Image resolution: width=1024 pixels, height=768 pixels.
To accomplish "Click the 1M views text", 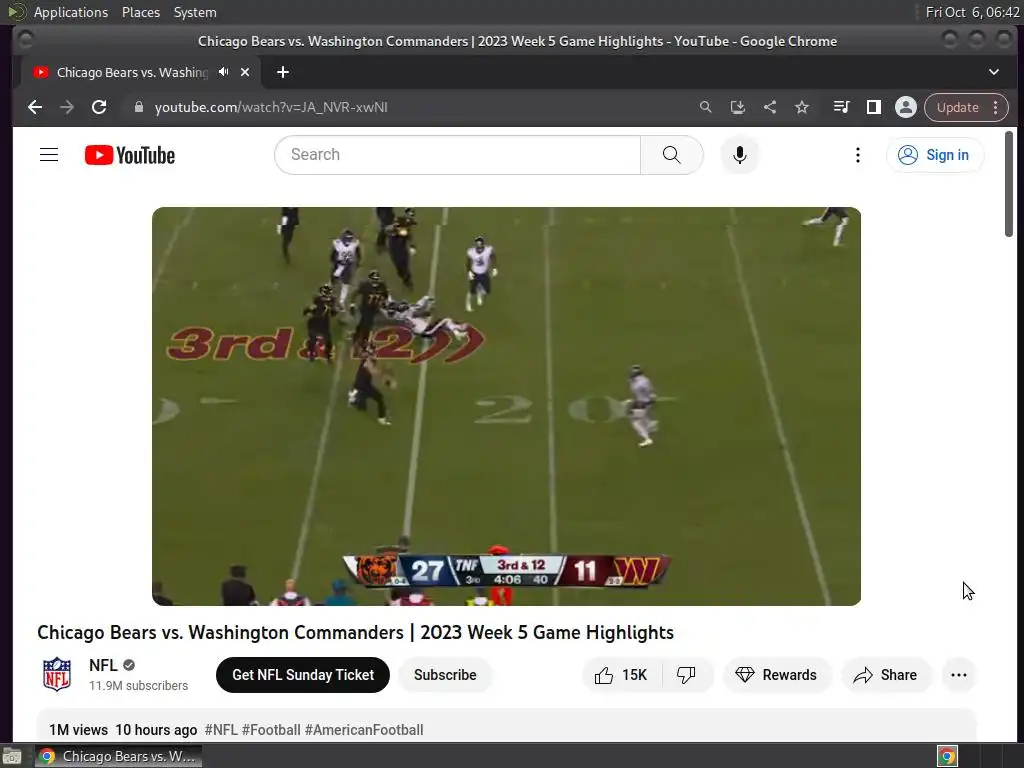I will coord(78,729).
